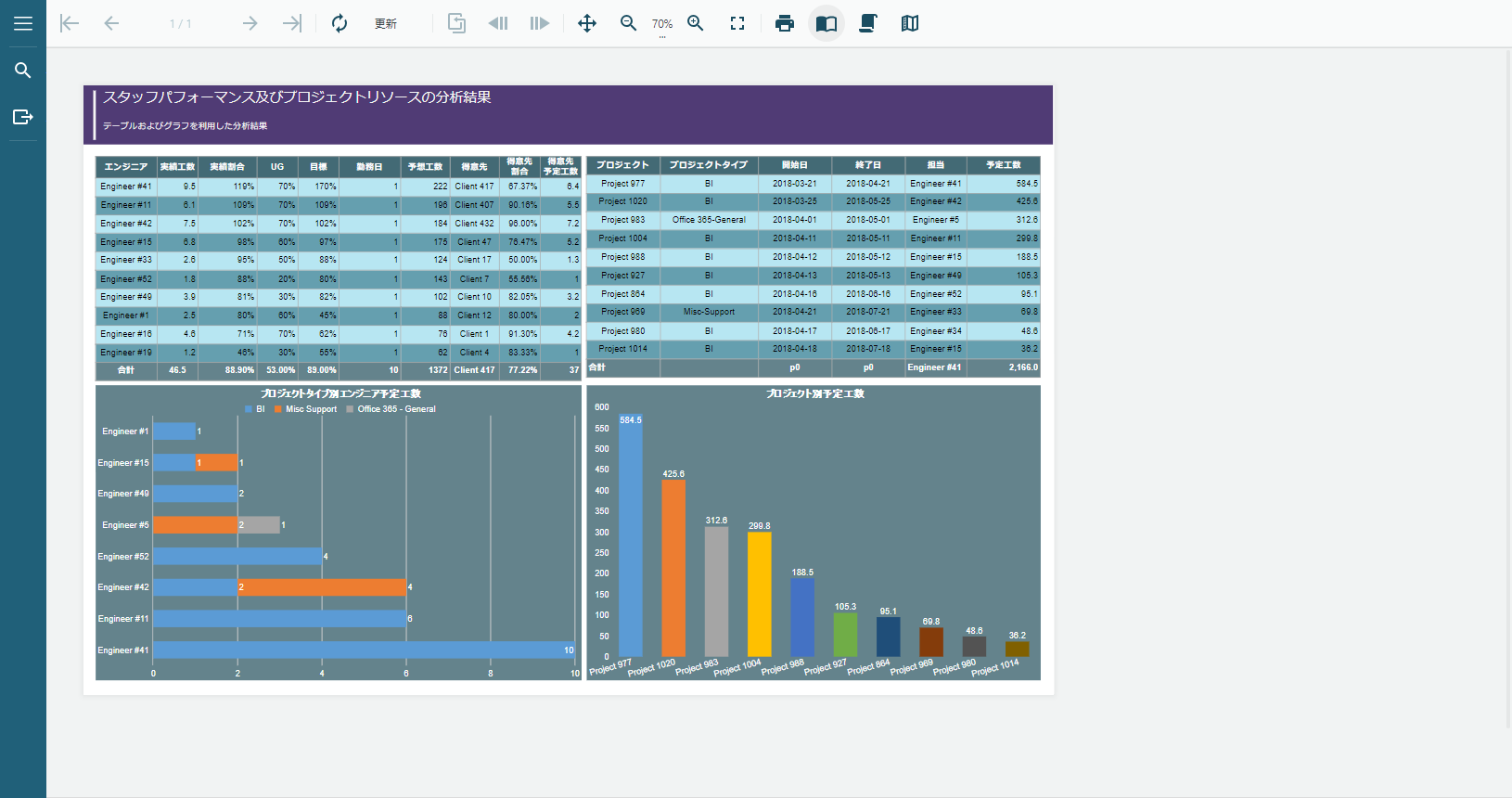Click the 88.90% total cell
This screenshot has width=1512, height=798.
pos(227,370)
